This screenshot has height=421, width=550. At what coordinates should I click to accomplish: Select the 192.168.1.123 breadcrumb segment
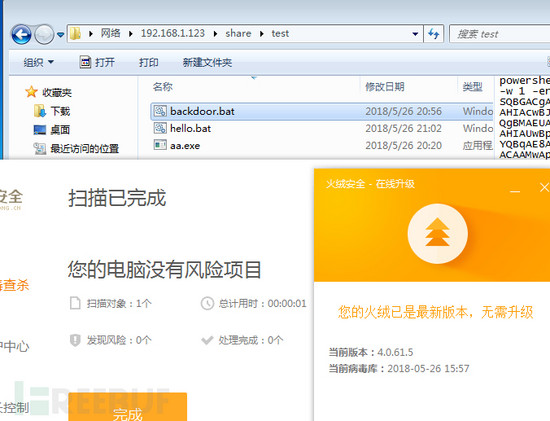173,33
